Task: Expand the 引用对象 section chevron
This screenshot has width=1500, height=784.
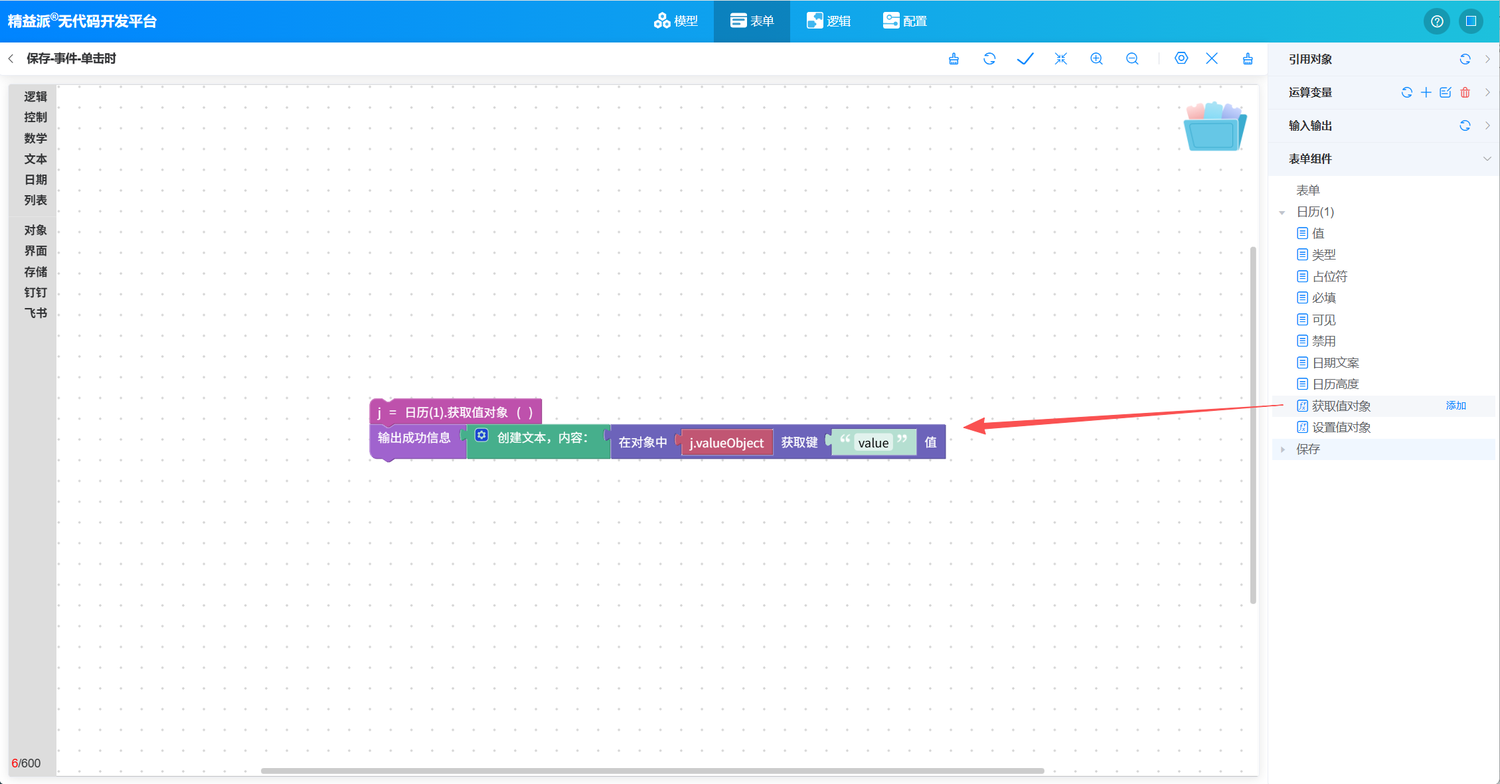Action: click(1488, 60)
